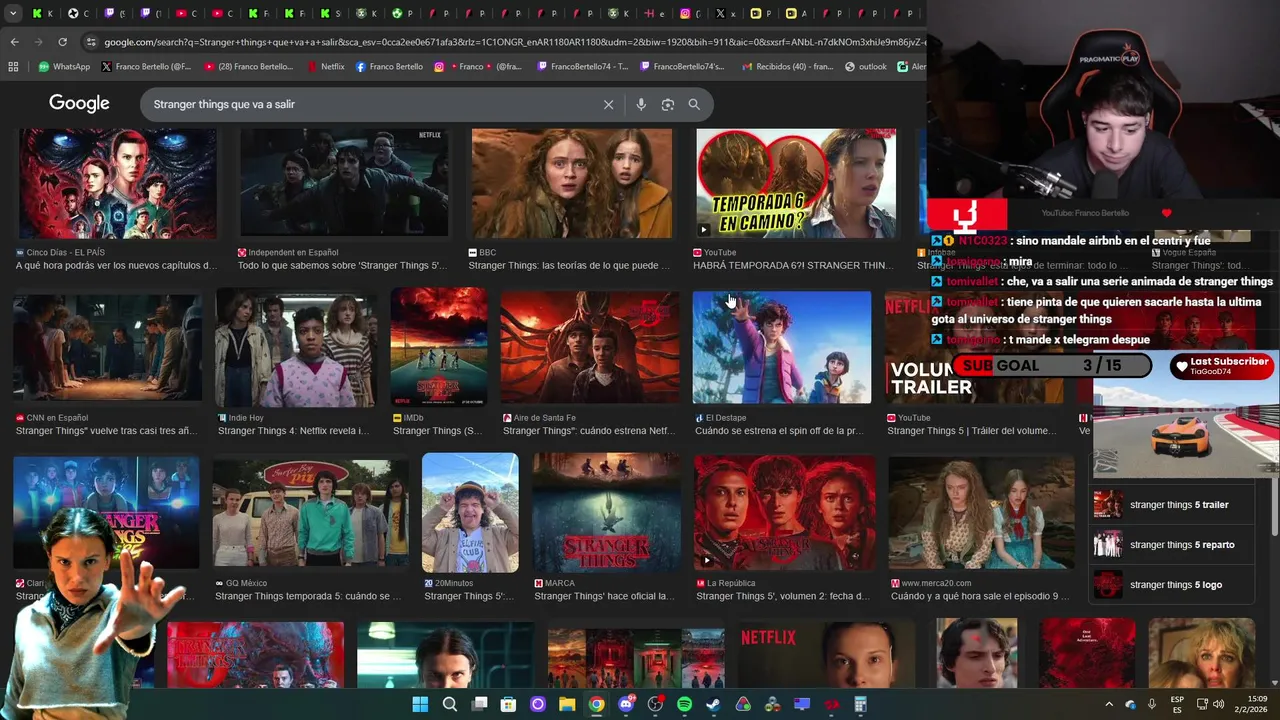Switch to Chrome on the taskbar
Image resolution: width=1280 pixels, height=720 pixels.
(x=596, y=704)
